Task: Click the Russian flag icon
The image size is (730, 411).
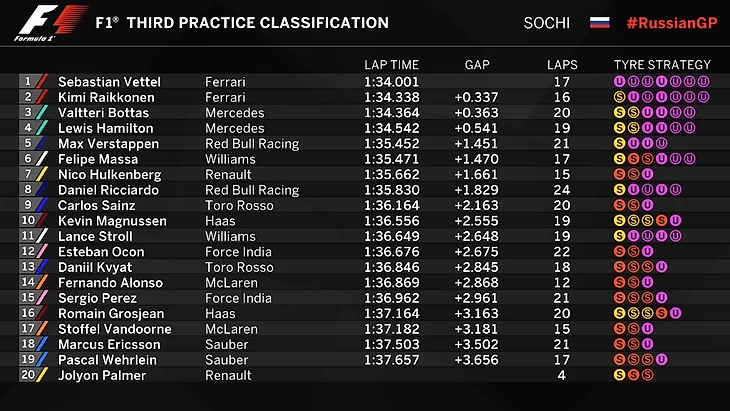Action: click(599, 22)
